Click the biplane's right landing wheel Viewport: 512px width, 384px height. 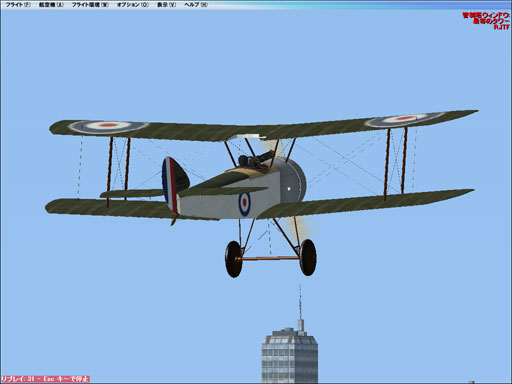click(x=308, y=257)
